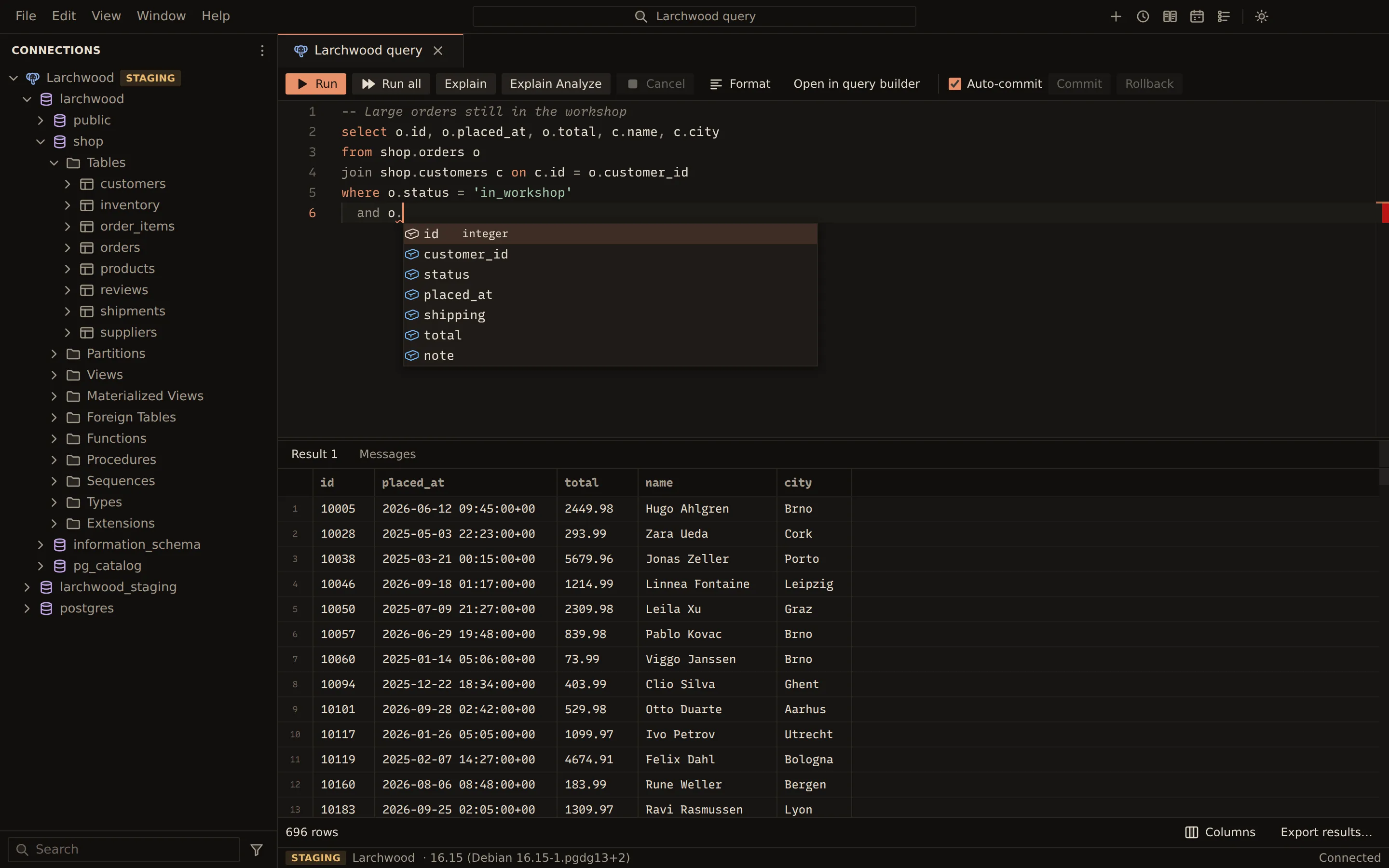Select 'customer_id' autocomplete suggestion
The image size is (1389, 868).
(610, 254)
